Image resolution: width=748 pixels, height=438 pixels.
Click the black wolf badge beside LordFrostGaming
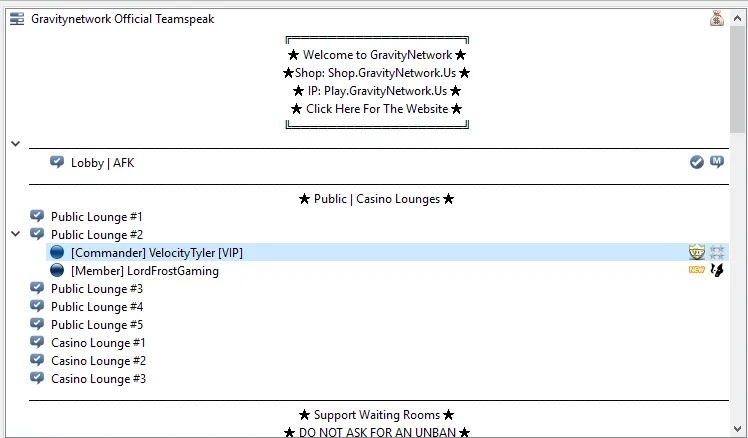point(717,270)
